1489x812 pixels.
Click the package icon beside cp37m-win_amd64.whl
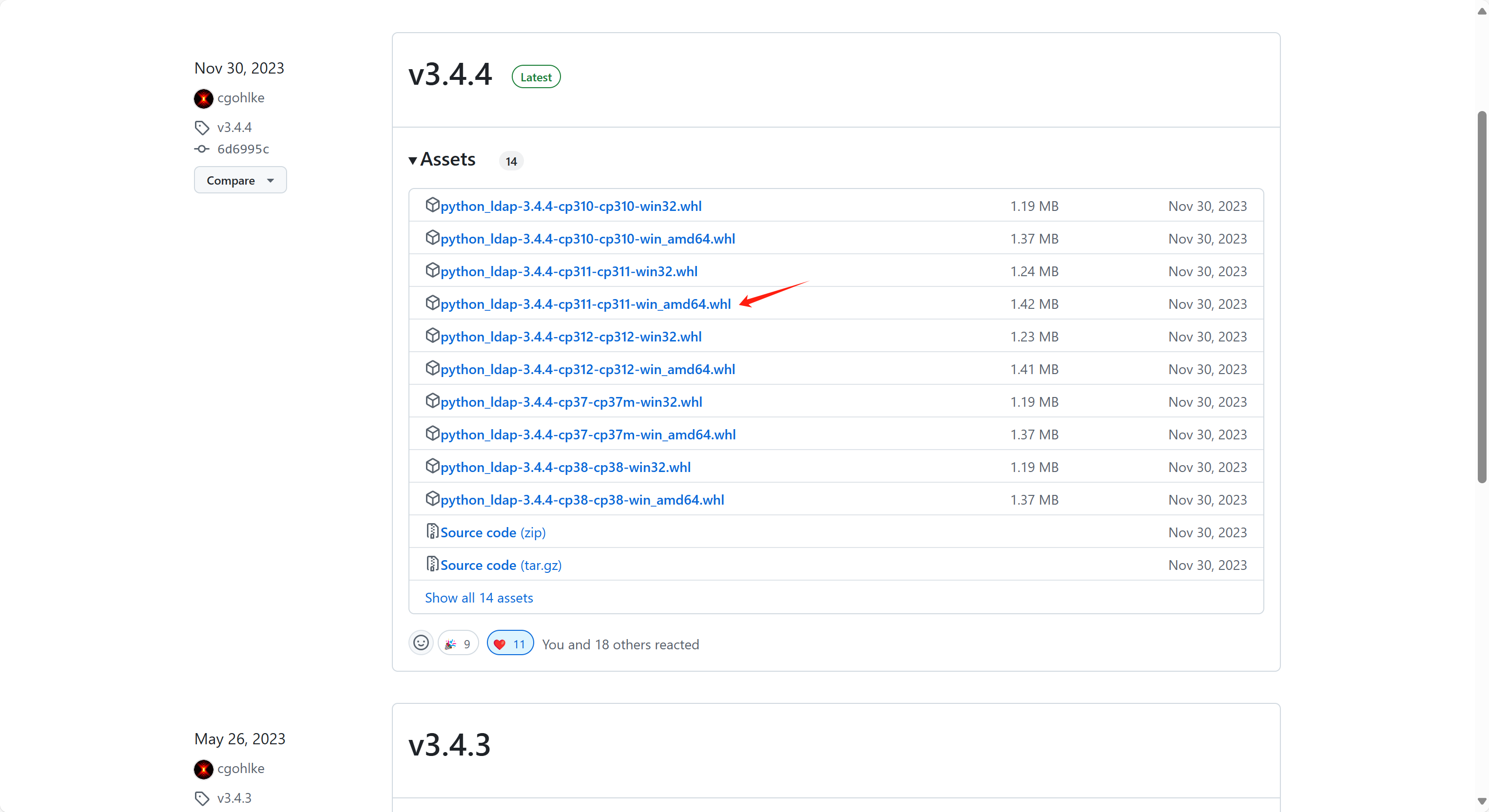[x=432, y=433]
